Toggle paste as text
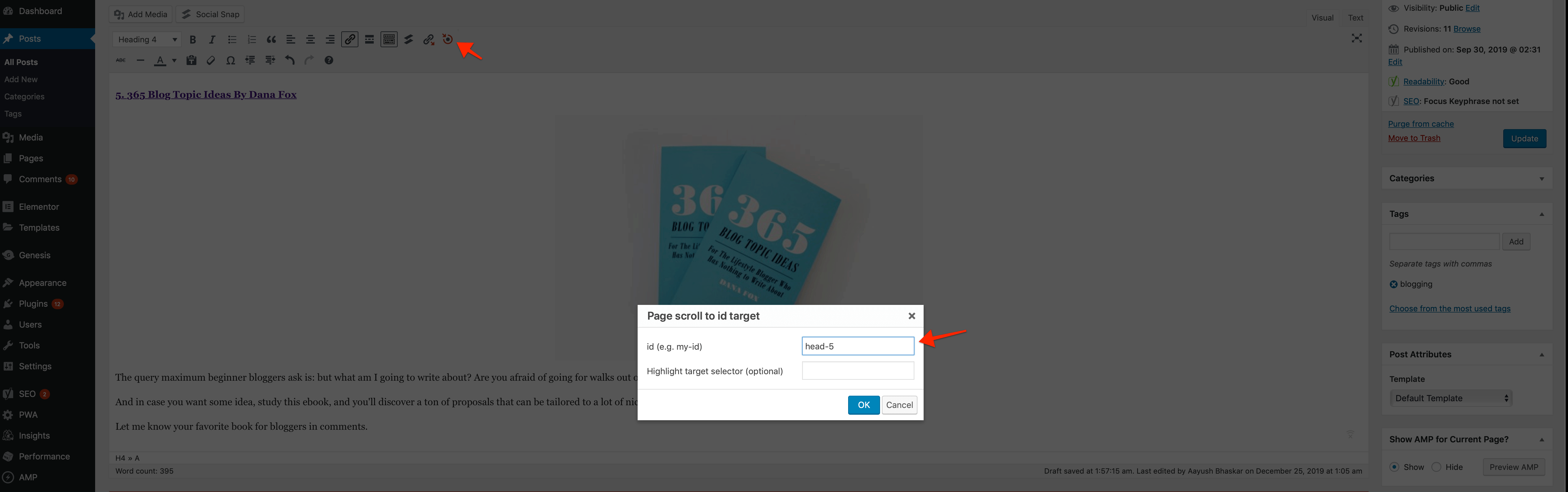The height and width of the screenshot is (492, 1568). (191, 60)
